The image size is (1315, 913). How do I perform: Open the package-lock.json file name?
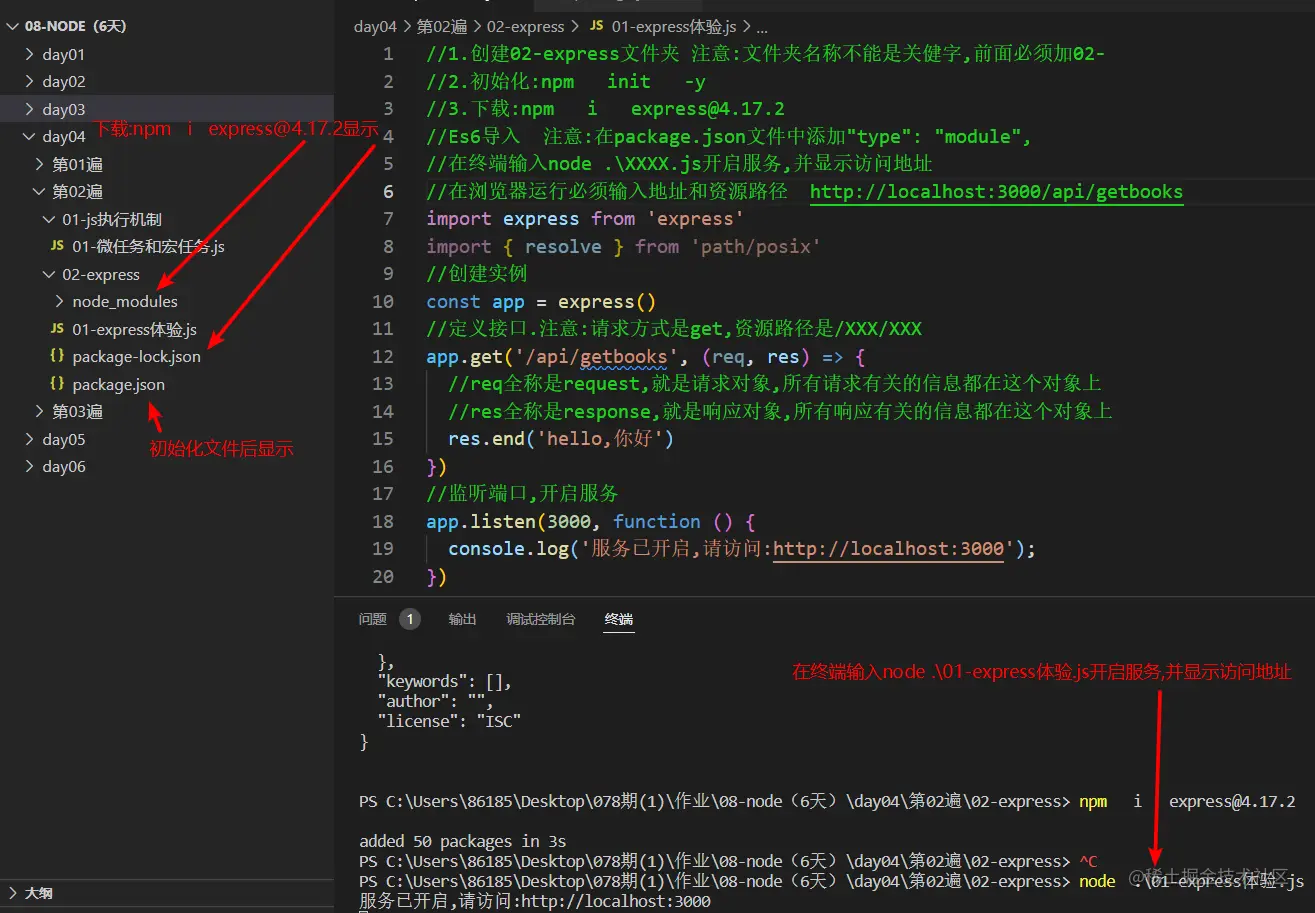tap(136, 356)
